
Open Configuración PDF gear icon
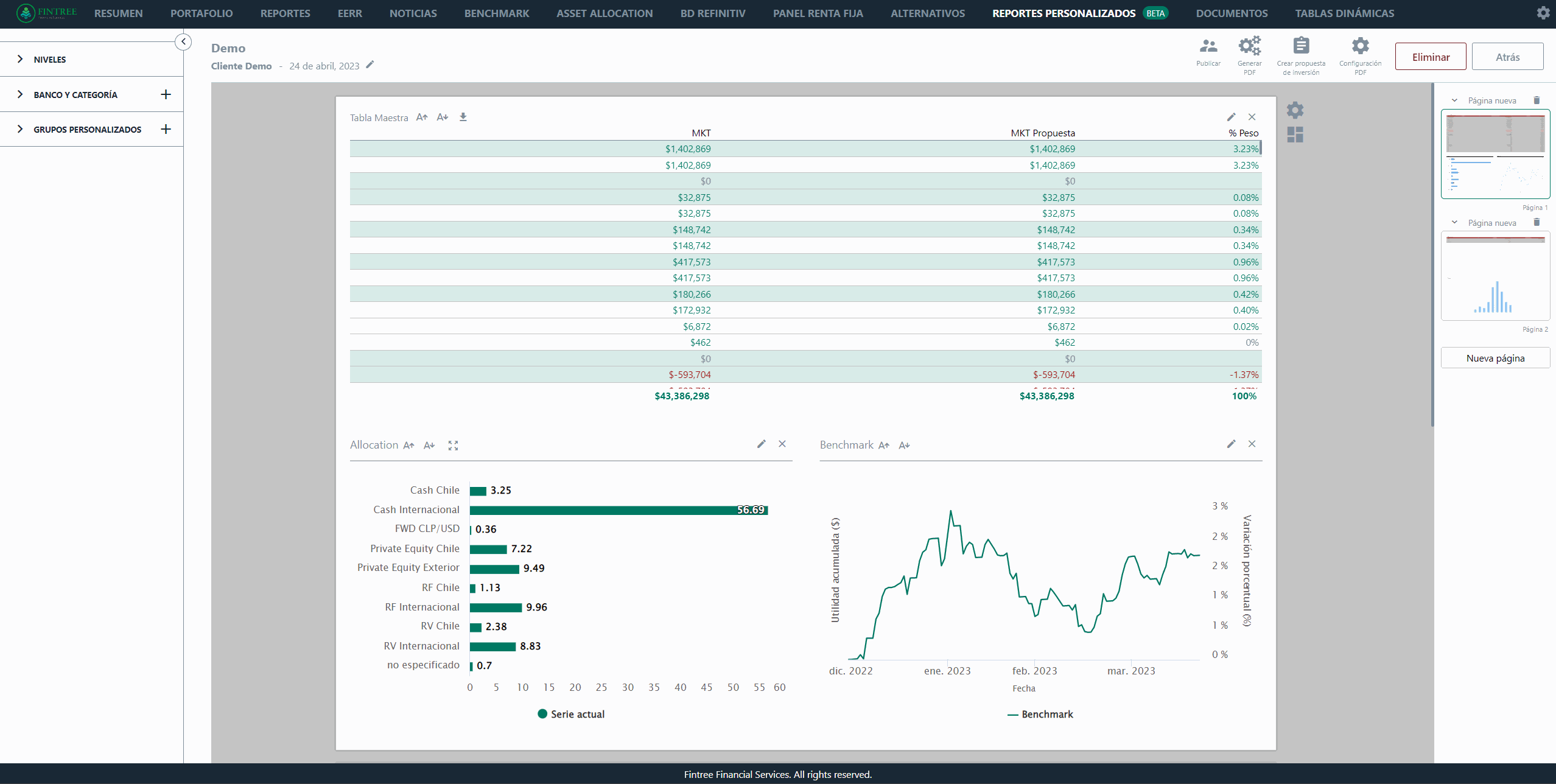click(1360, 46)
